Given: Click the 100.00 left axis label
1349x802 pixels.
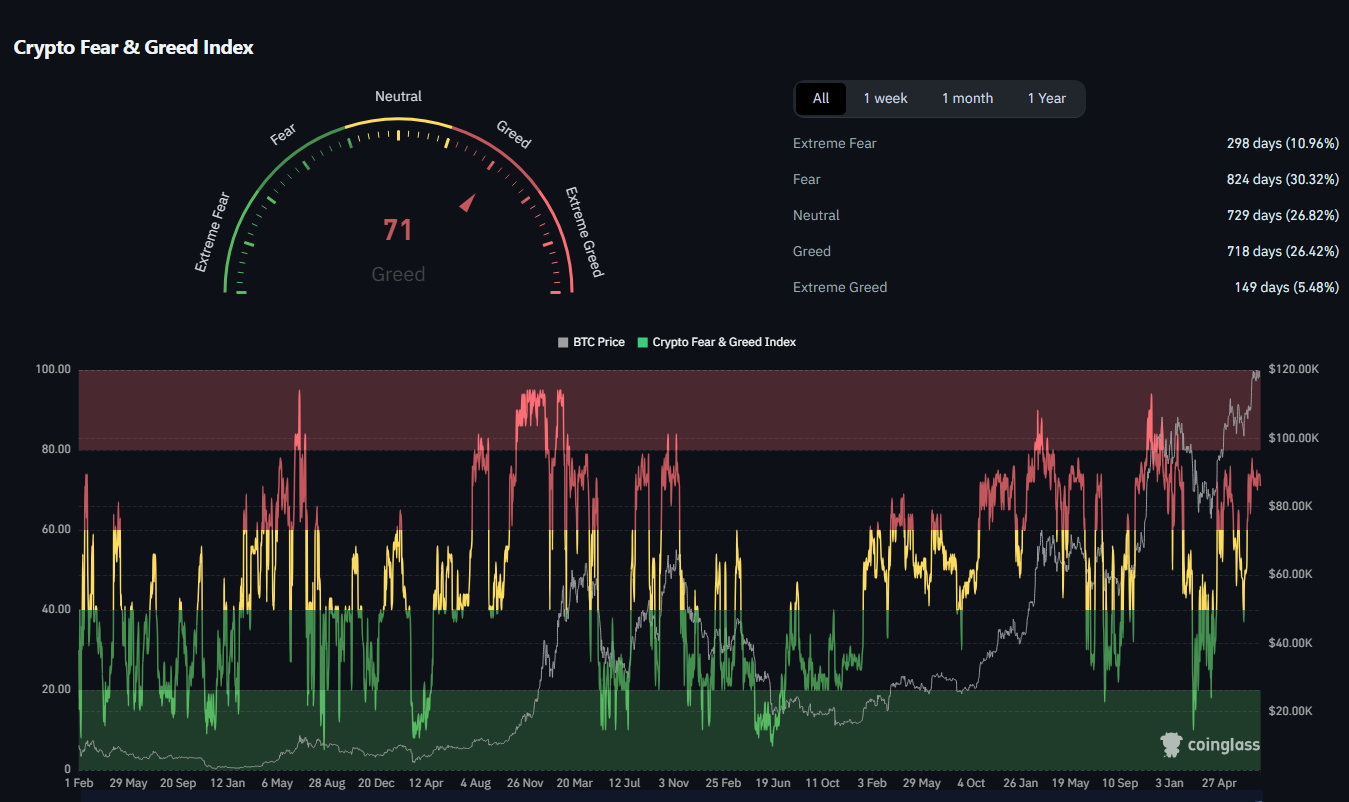Looking at the screenshot, I should 52,369.
